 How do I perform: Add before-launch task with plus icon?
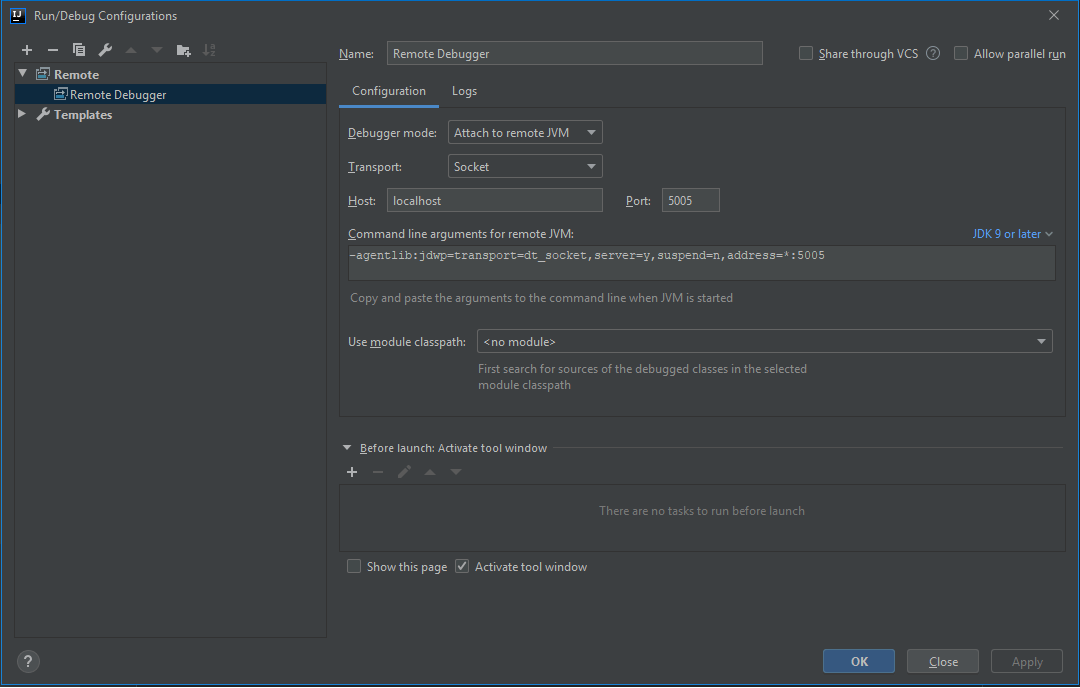point(352,472)
